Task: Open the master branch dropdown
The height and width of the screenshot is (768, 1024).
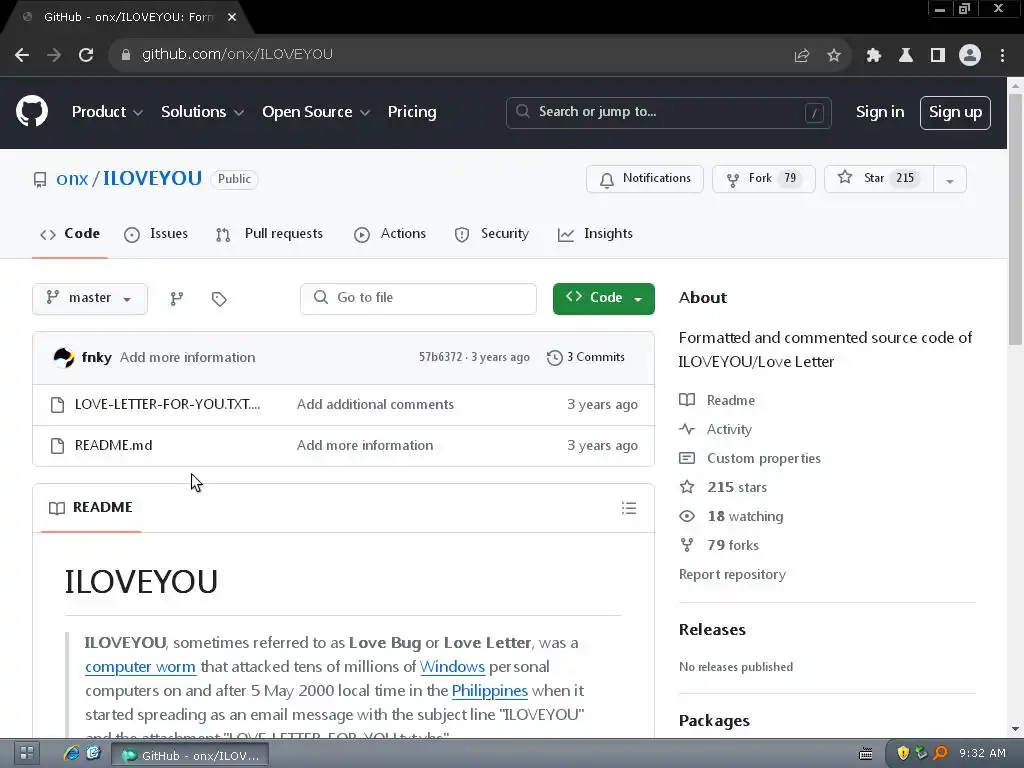Action: [x=89, y=298]
